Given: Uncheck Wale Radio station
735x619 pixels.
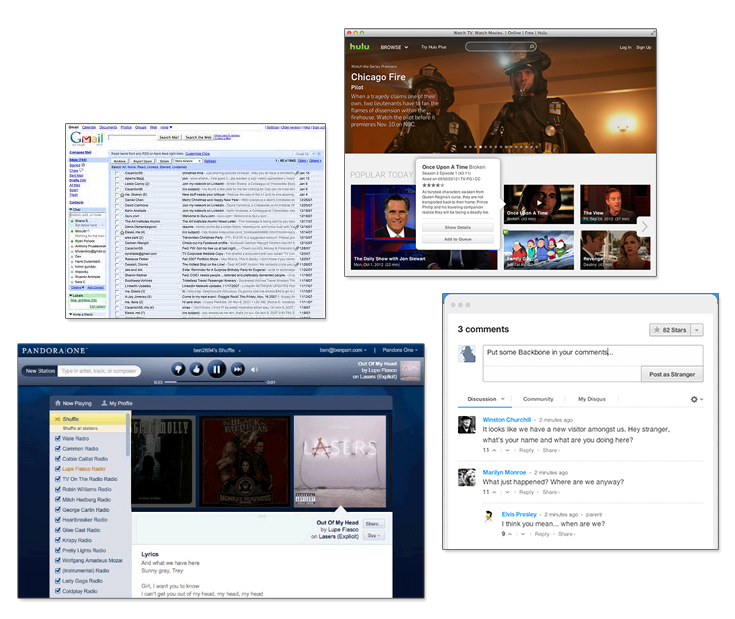Looking at the screenshot, I should pyautogui.click(x=58, y=439).
